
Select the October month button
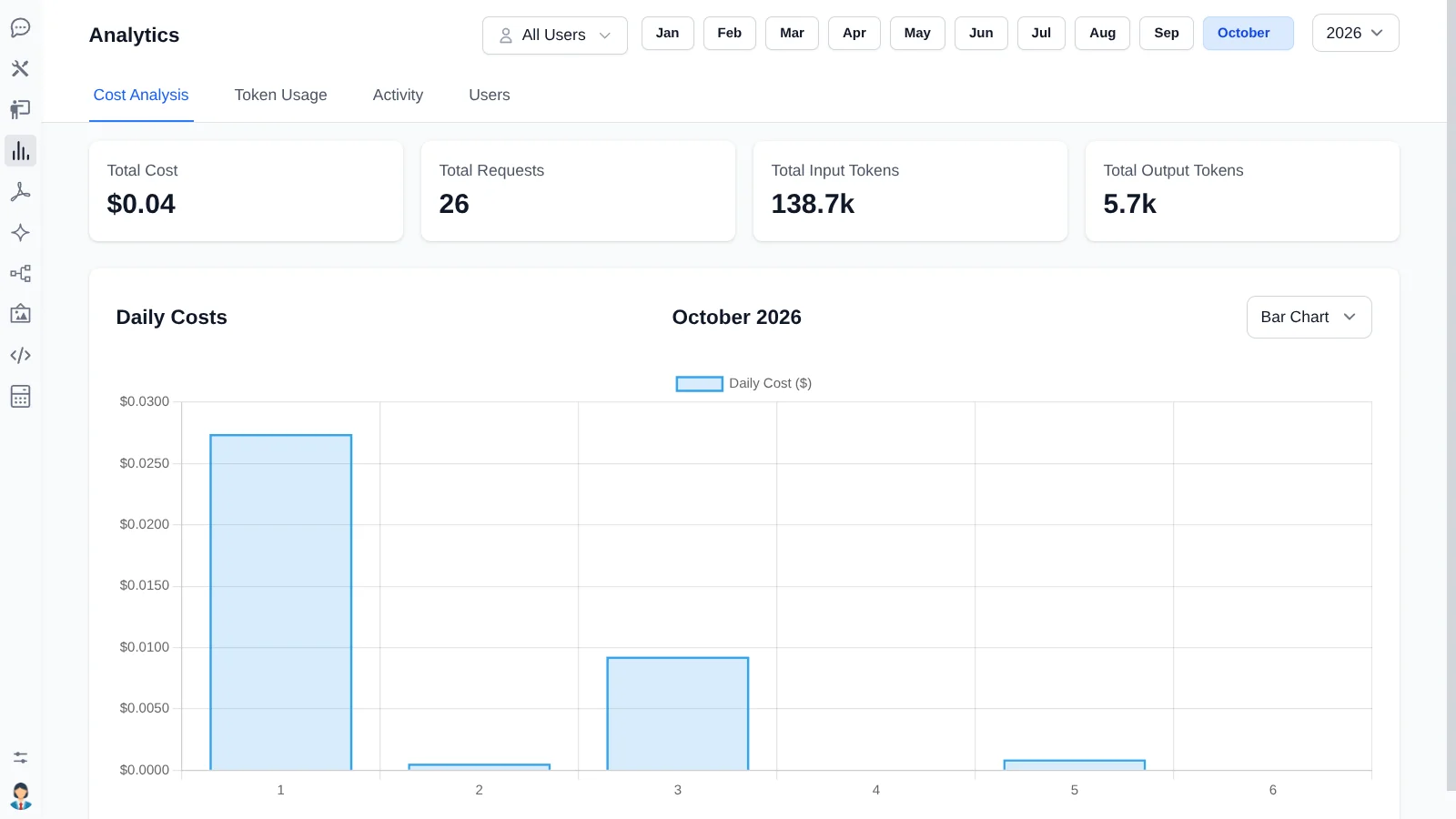(x=1249, y=33)
